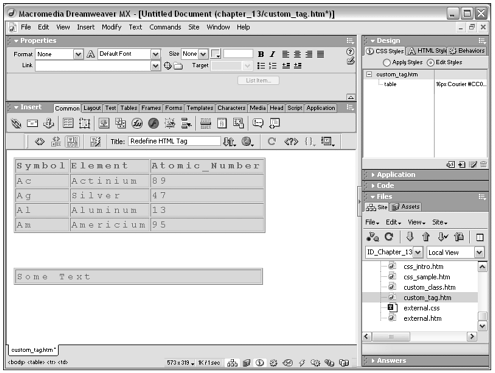Open the ID_Chapter_13 site dropdown
Viewport: 495px width, 373px height.
tap(418, 252)
